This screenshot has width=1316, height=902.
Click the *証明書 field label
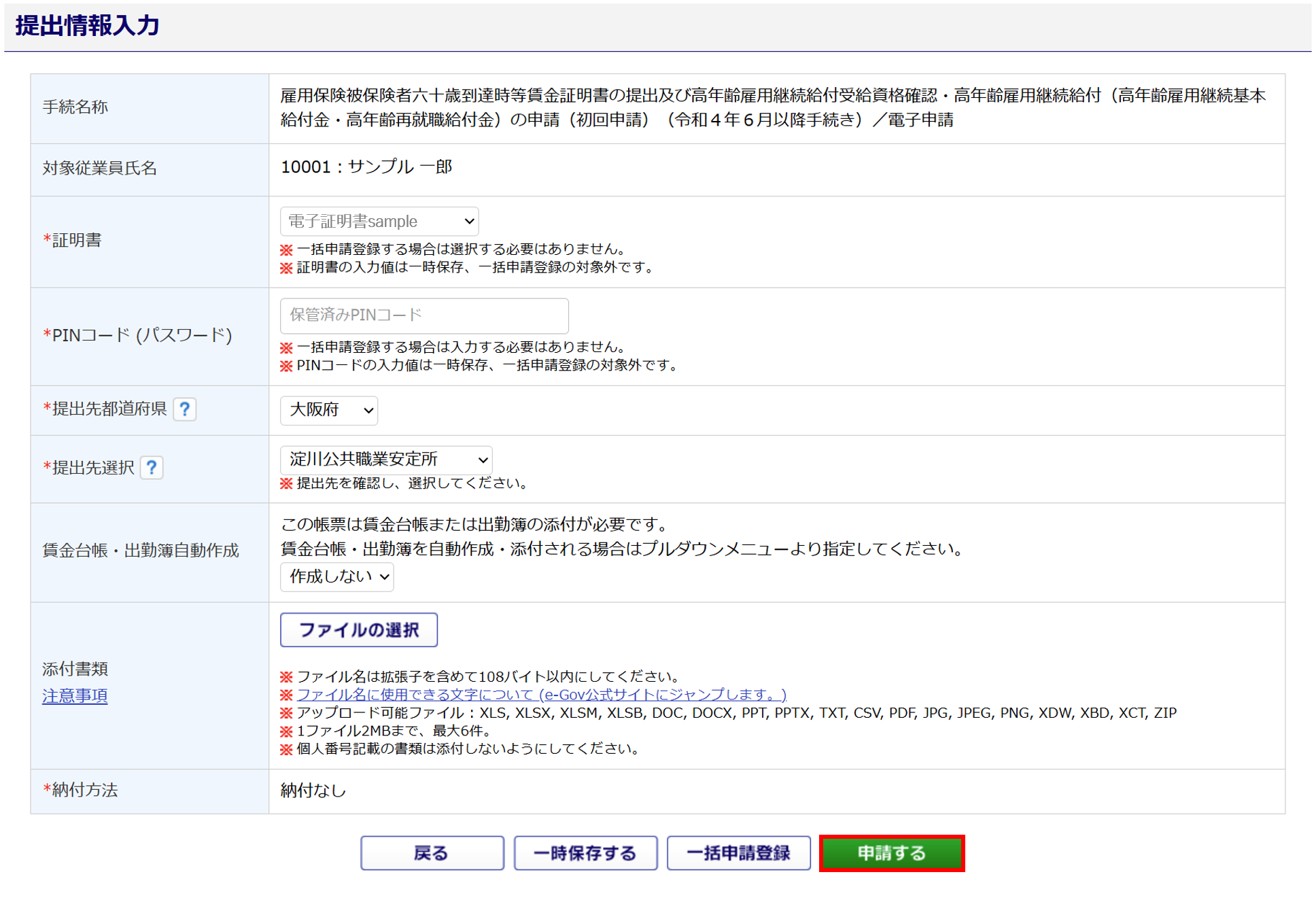click(x=72, y=241)
